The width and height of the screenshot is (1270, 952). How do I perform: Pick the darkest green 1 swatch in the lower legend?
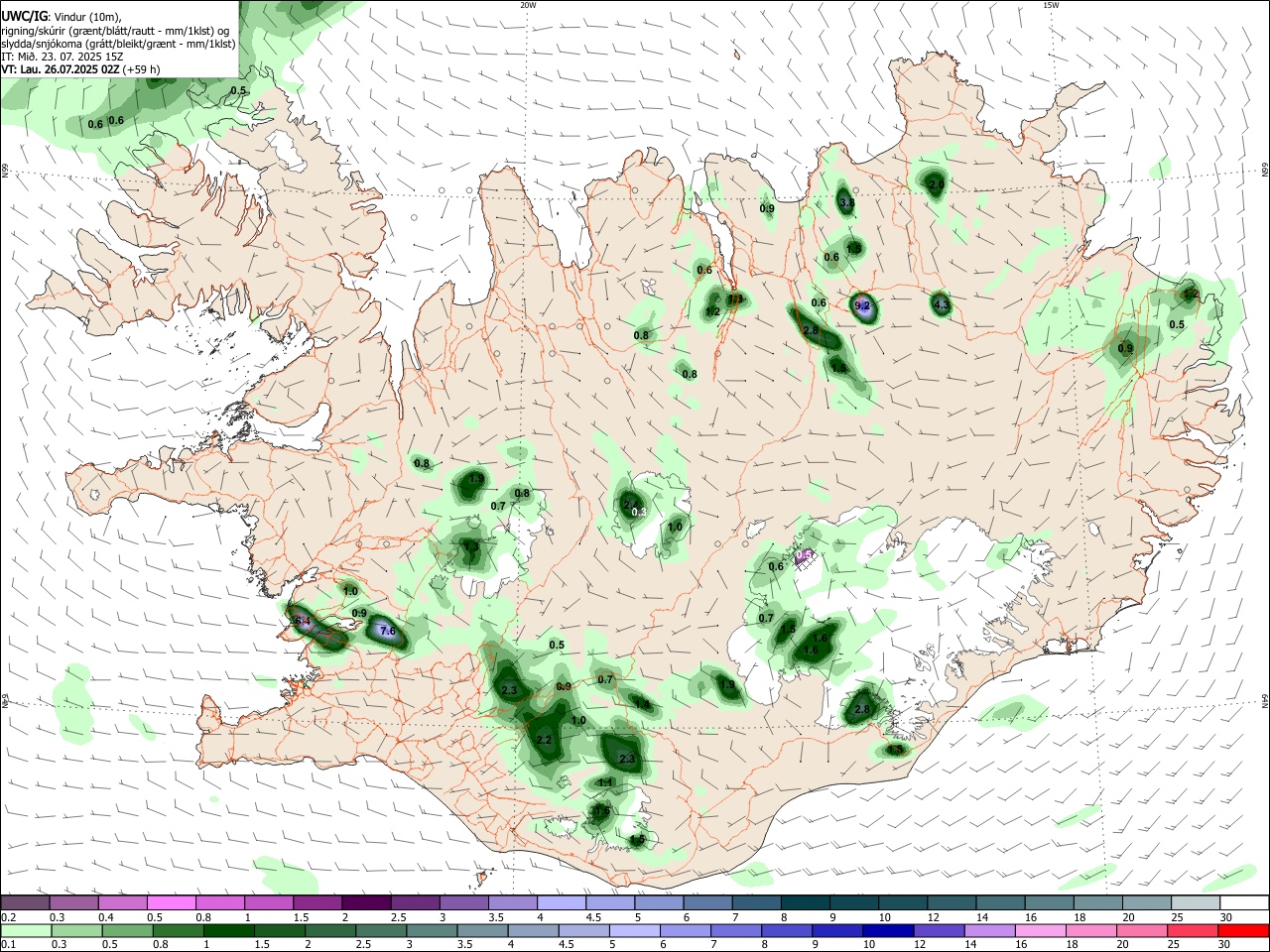coord(230,931)
